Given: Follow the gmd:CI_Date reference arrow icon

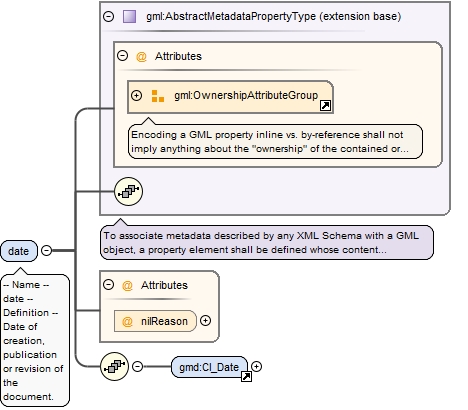Looking at the screenshot, I should (x=246, y=377).
